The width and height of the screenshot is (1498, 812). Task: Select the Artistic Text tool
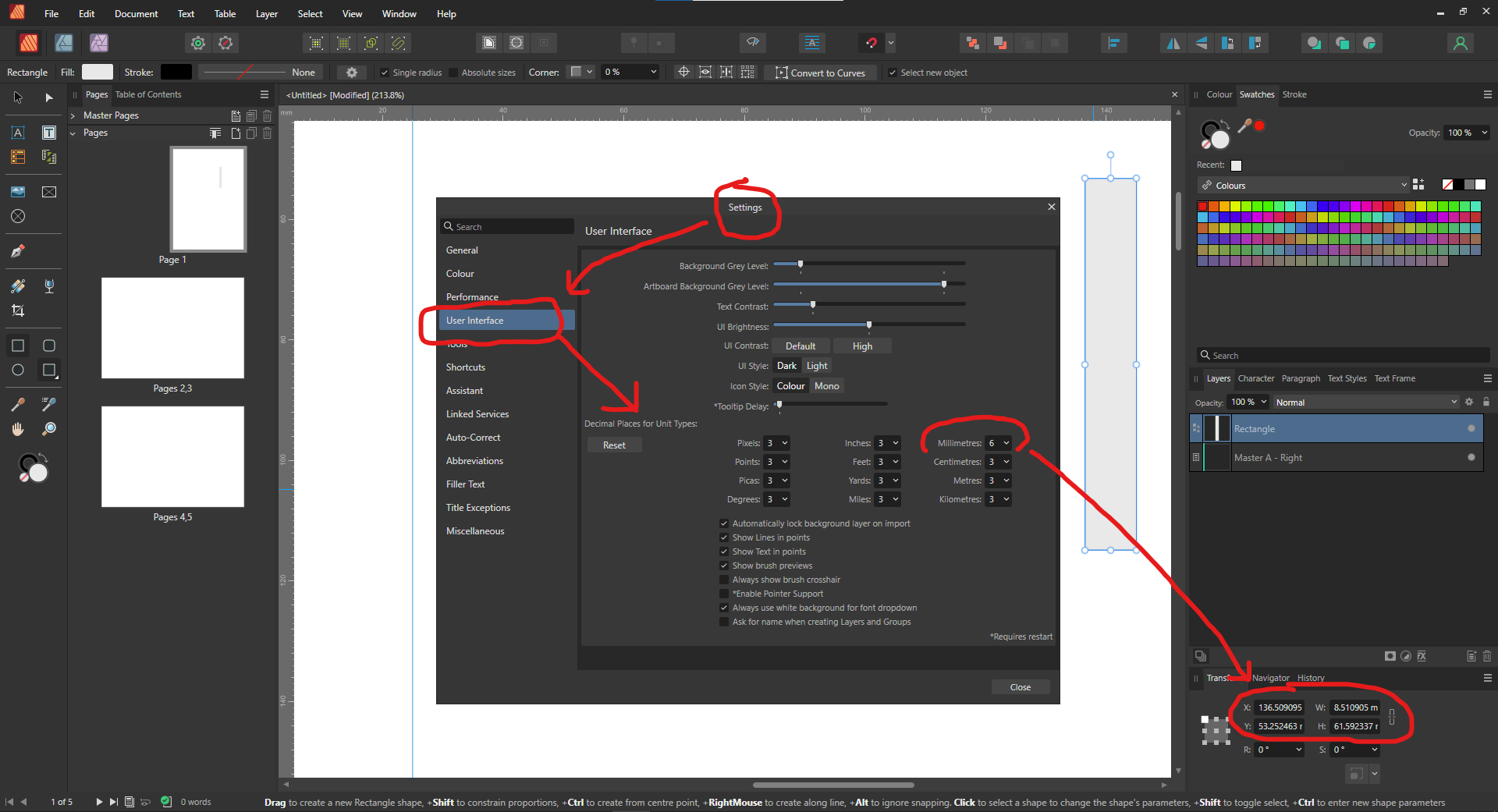(18, 133)
